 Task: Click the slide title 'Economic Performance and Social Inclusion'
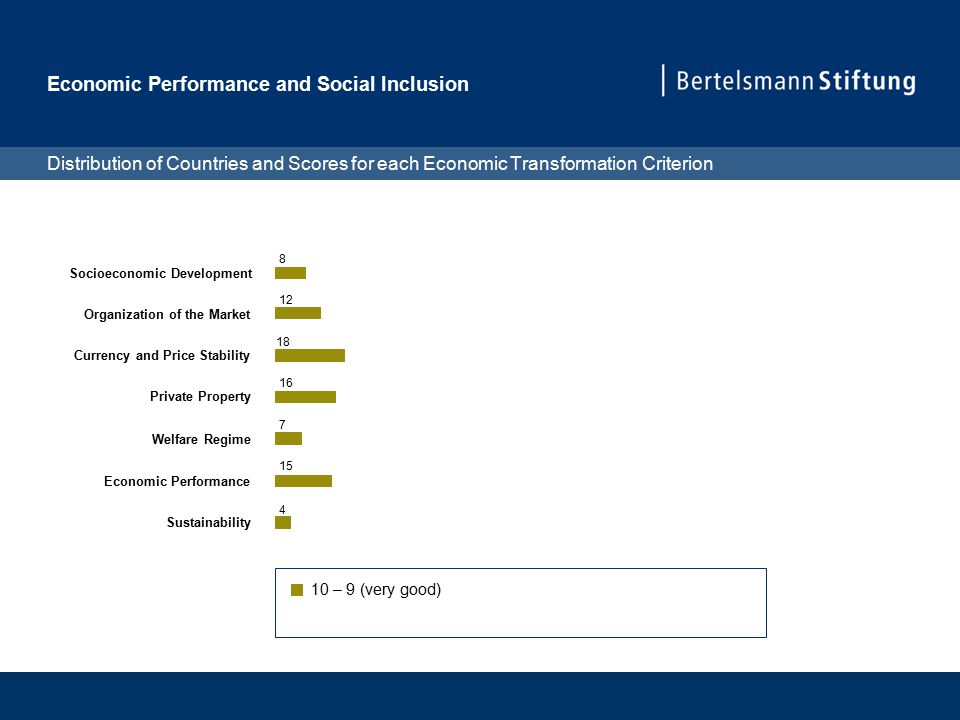click(258, 84)
